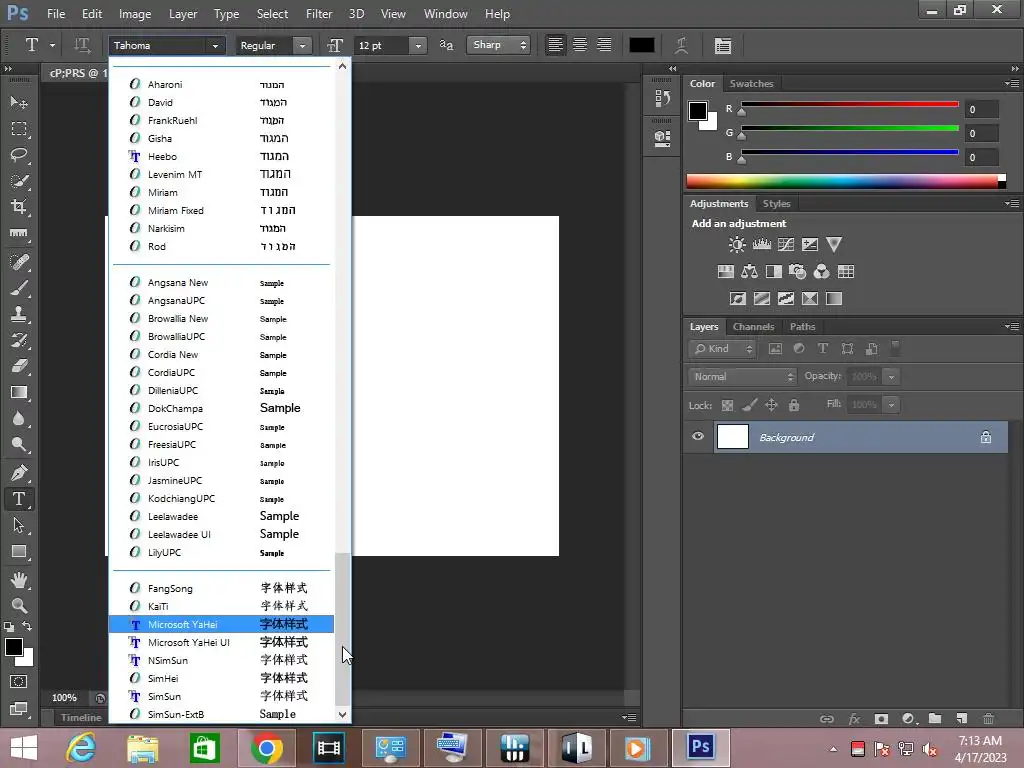Add a Color Balance adjustment
1024x768 pixels.
pyautogui.click(x=749, y=272)
